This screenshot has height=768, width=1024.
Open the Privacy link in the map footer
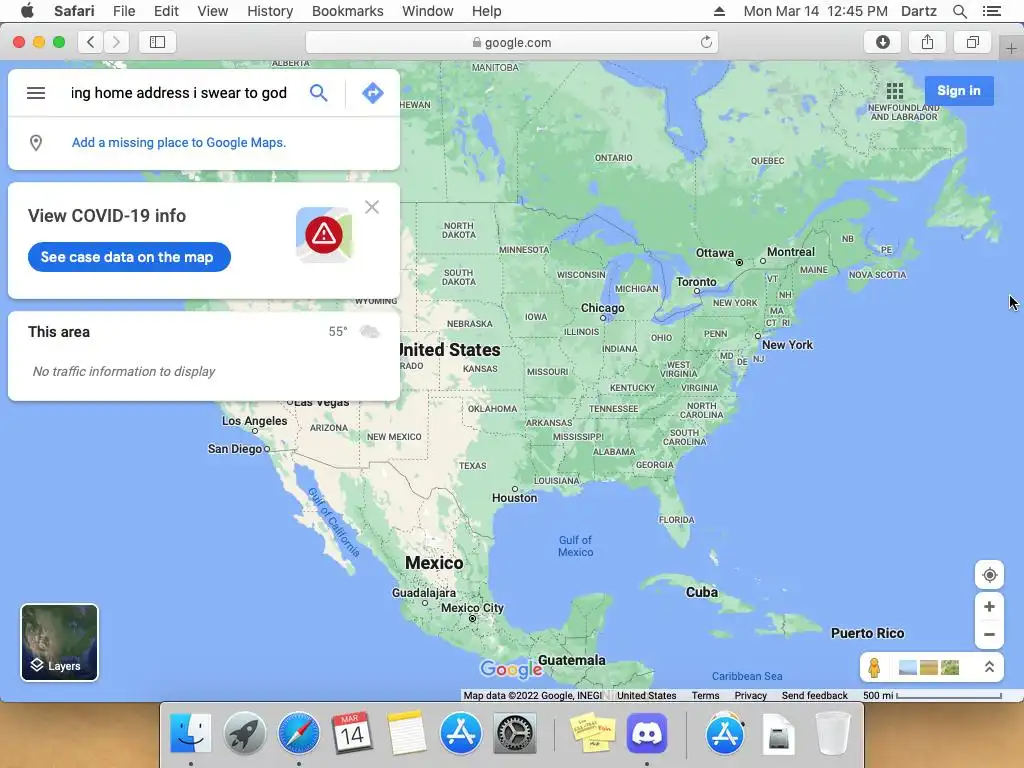pos(750,696)
